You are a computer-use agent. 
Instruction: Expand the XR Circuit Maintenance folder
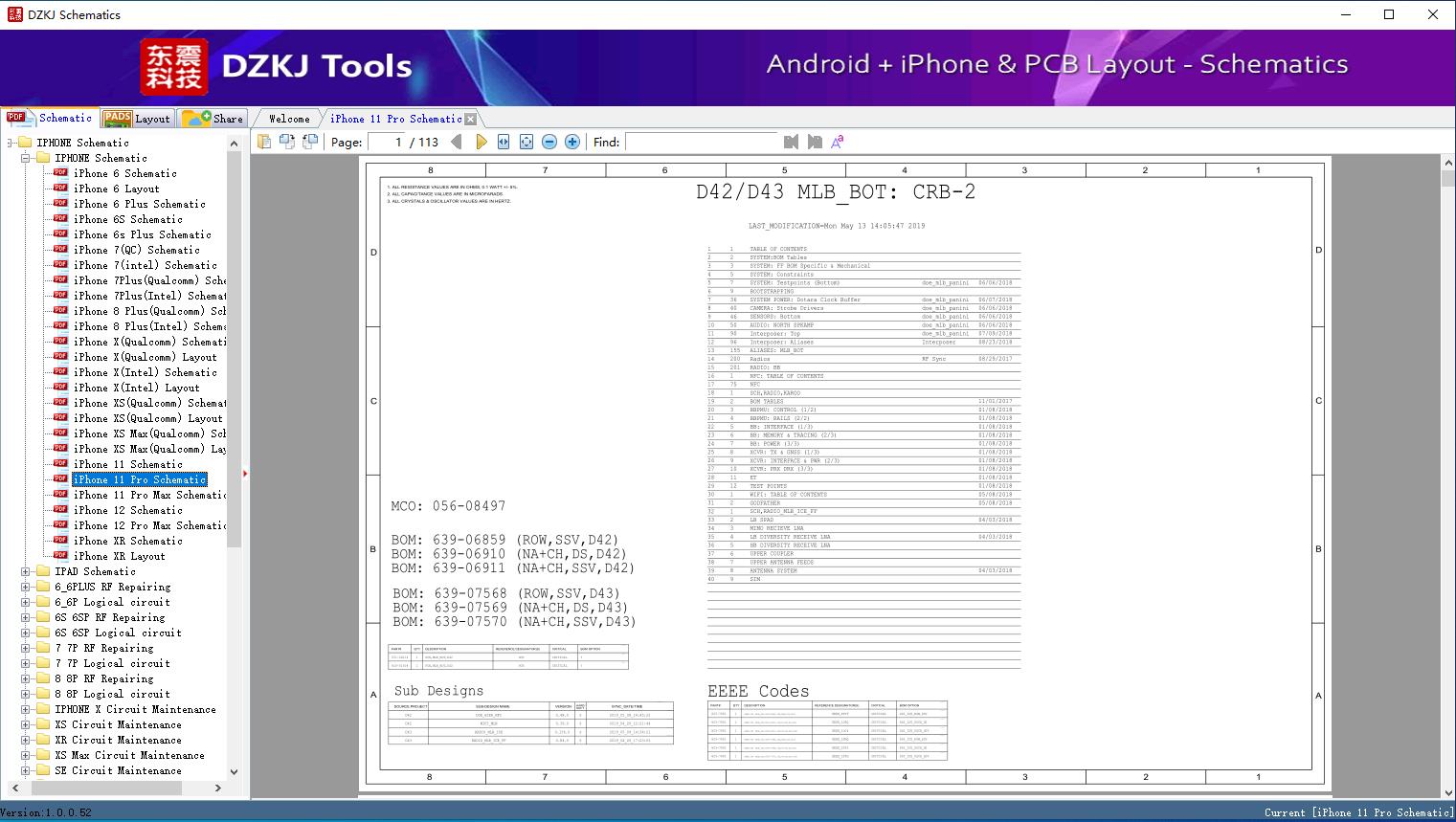coord(26,740)
